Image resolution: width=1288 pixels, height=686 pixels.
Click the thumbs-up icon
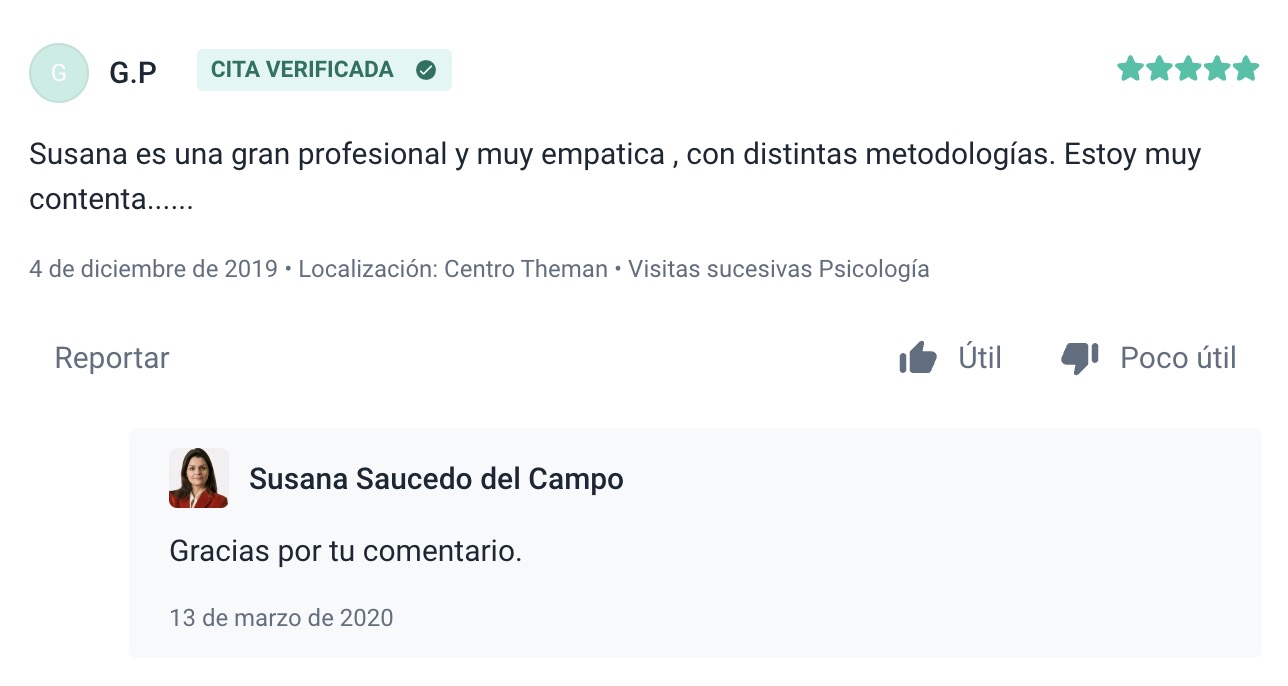pos(917,358)
